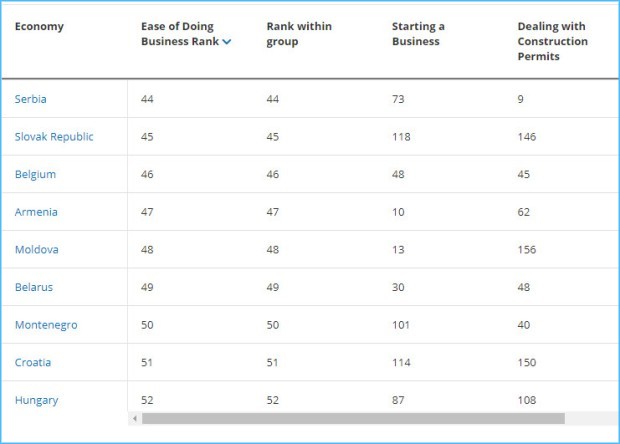Click Croatia's Ease of Doing Business rank 51
The height and width of the screenshot is (444, 620).
click(x=147, y=362)
